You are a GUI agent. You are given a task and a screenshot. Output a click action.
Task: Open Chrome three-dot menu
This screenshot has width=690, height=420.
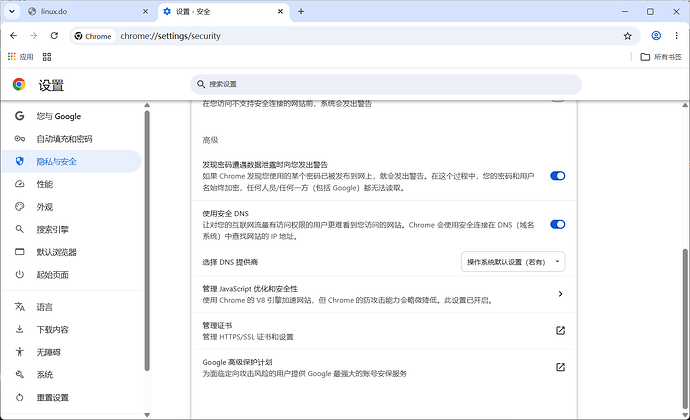[676, 36]
